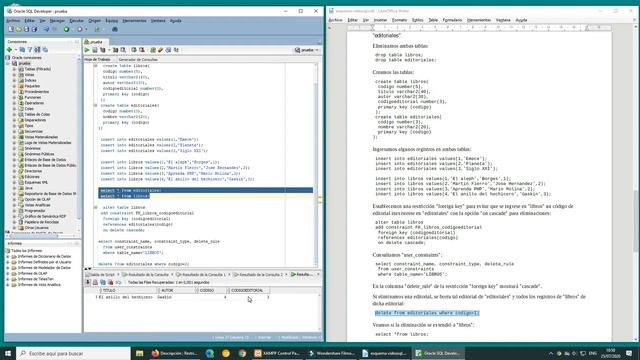Open Edge browser from the taskbar
Screen dimensions: 640x360
(x=210, y=353)
